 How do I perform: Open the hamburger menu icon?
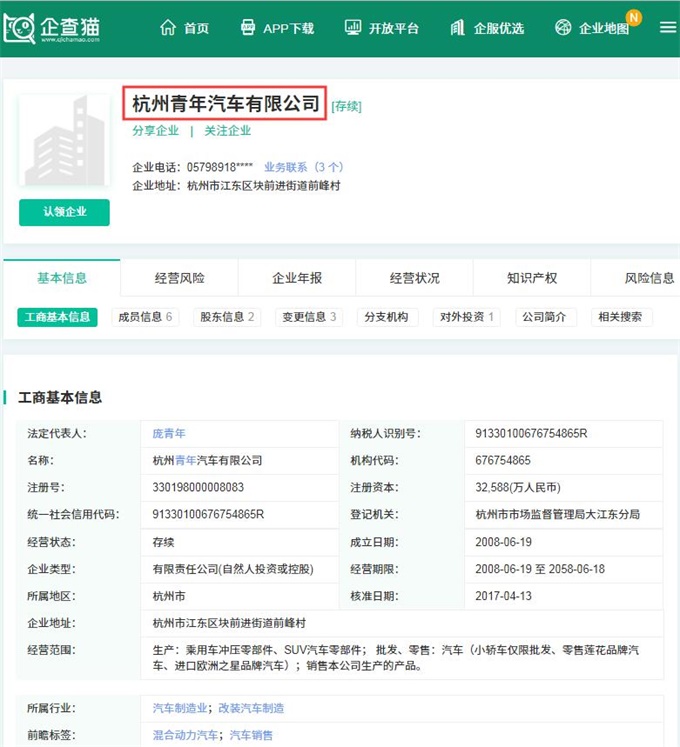pos(667,28)
